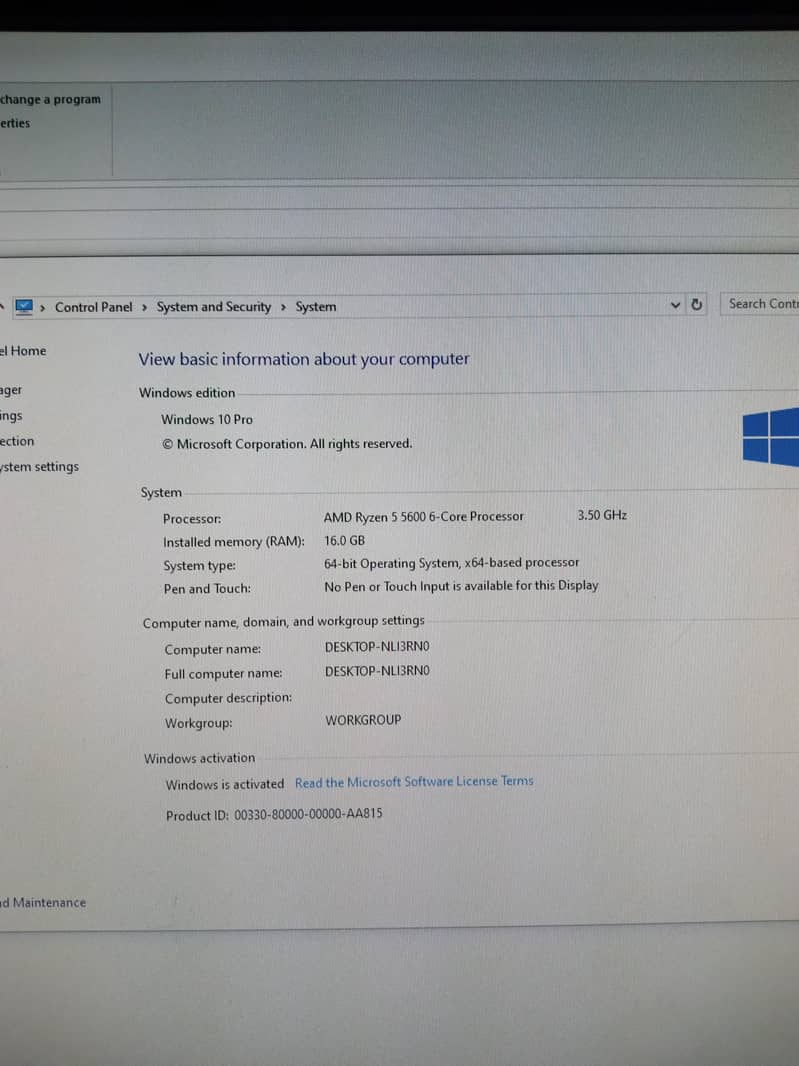799x1066 pixels.
Task: Open Remote settings in the left sidebar
Action: (11, 416)
